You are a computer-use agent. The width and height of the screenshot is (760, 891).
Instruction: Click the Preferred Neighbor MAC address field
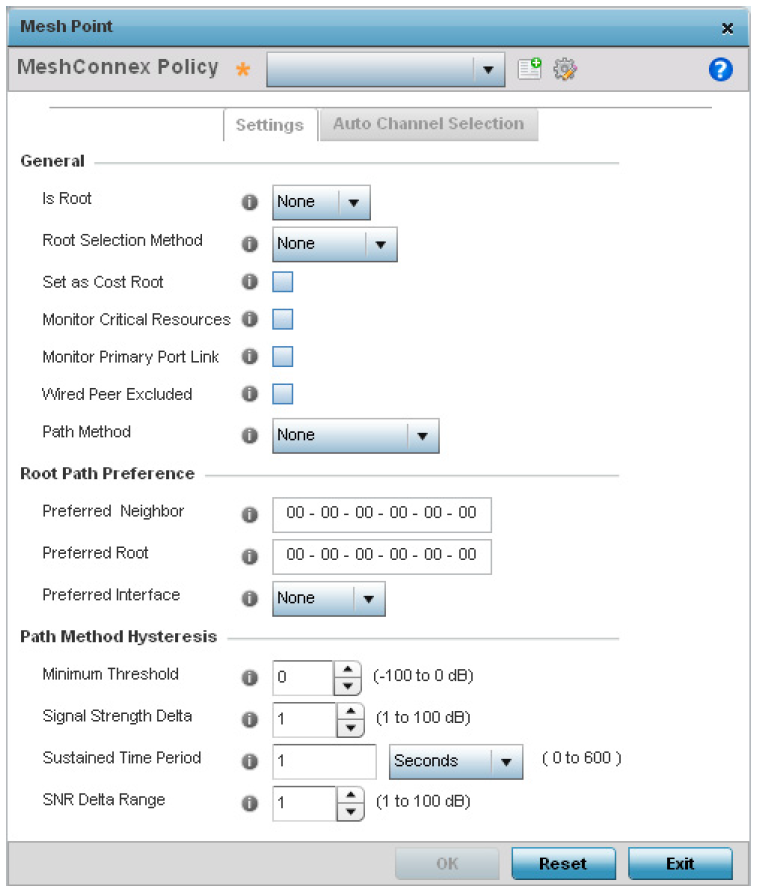click(x=382, y=514)
